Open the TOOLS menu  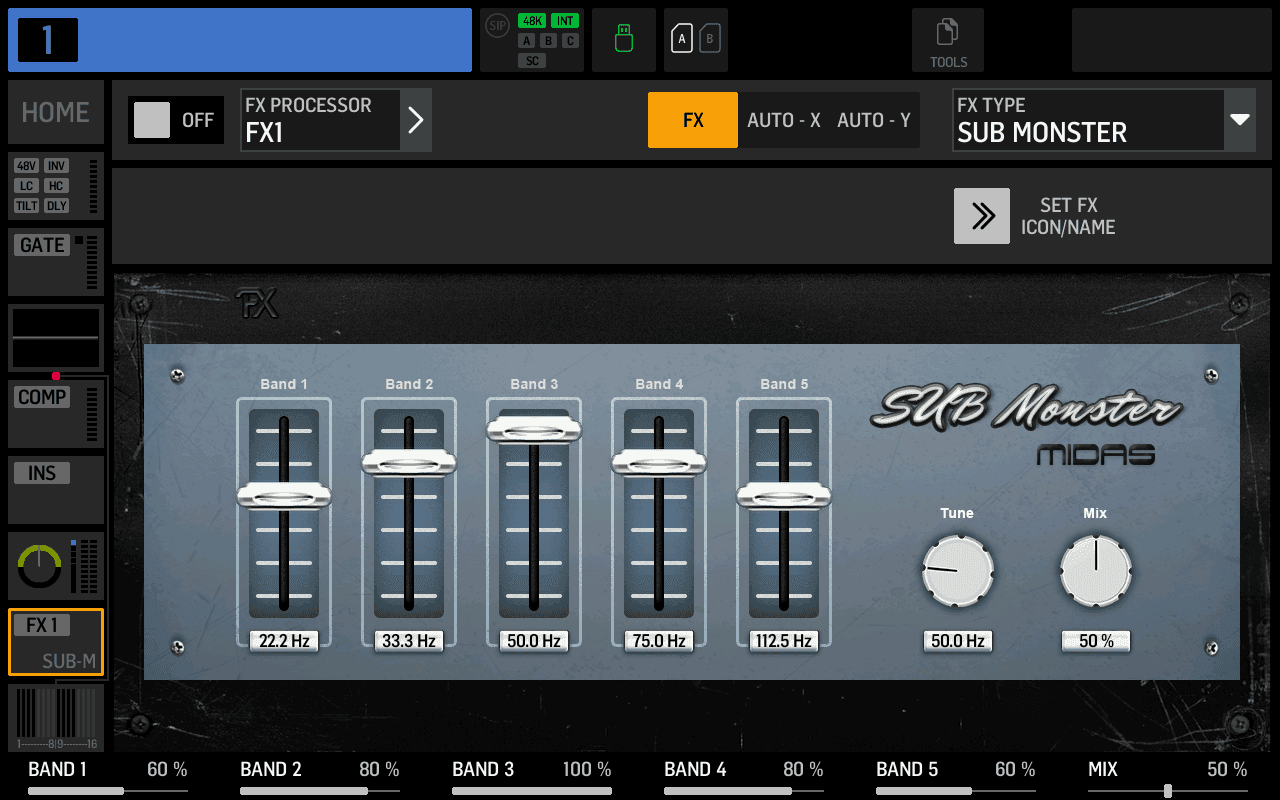(948, 40)
